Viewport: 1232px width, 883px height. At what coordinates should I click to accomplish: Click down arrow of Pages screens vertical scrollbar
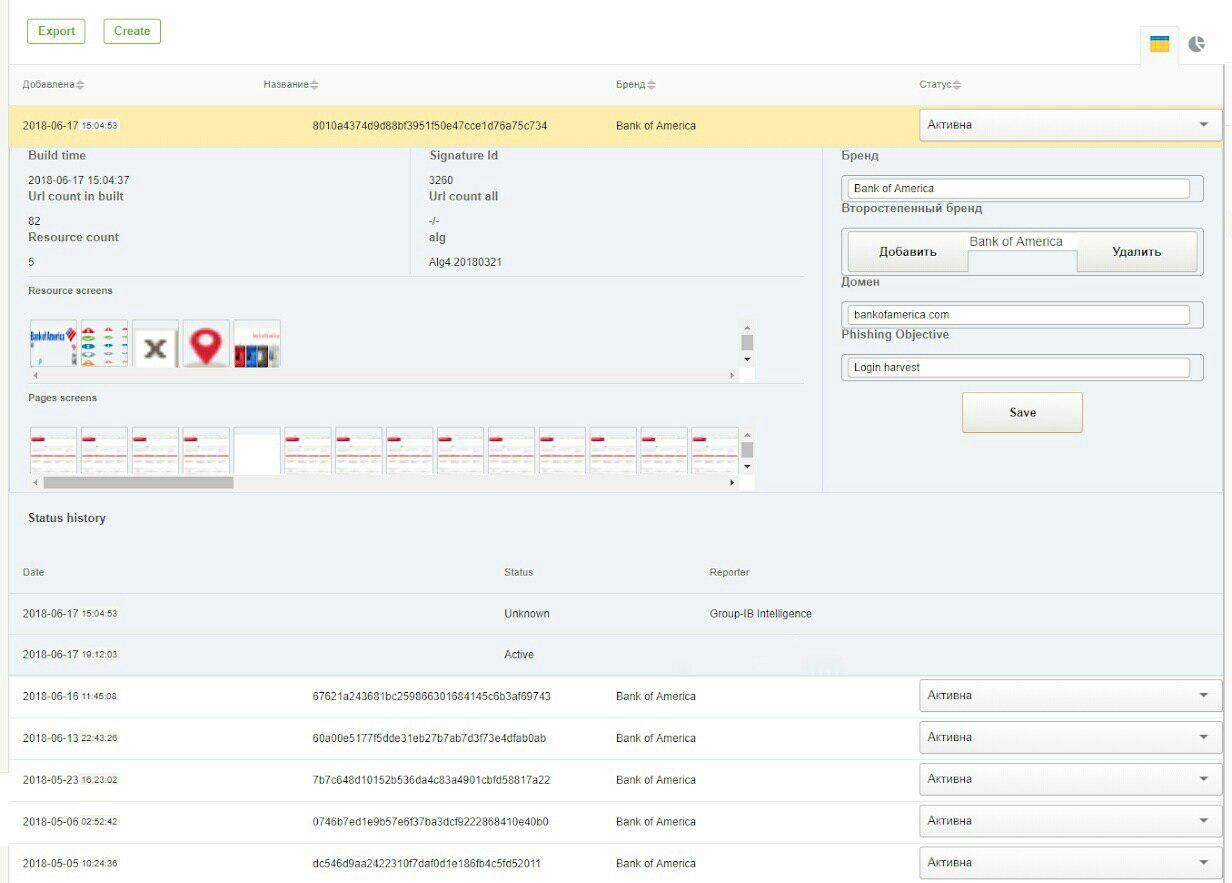click(747, 467)
